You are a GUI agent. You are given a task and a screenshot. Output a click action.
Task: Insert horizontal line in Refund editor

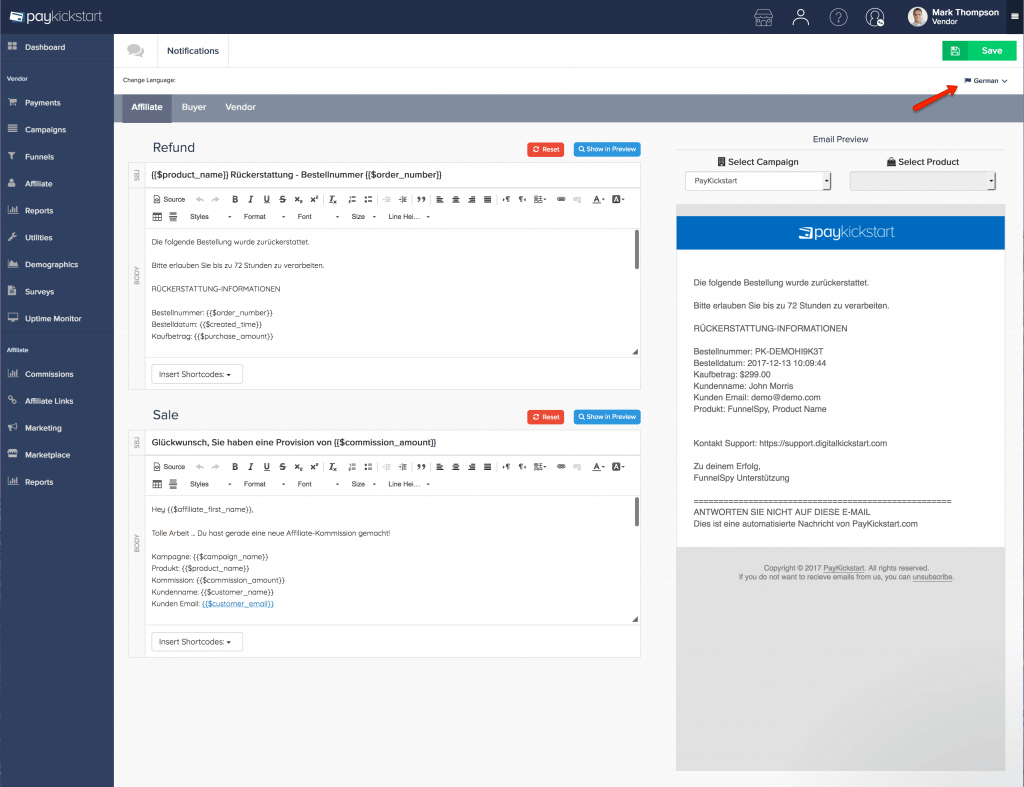[x=173, y=217]
